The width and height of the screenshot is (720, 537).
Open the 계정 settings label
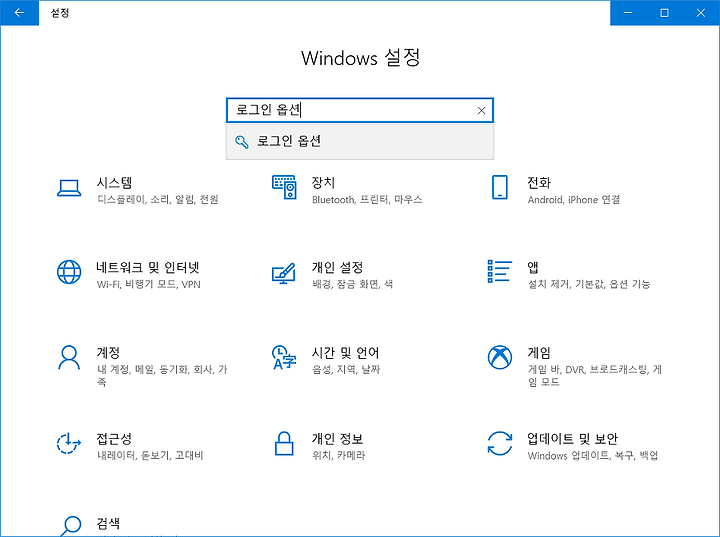point(108,353)
